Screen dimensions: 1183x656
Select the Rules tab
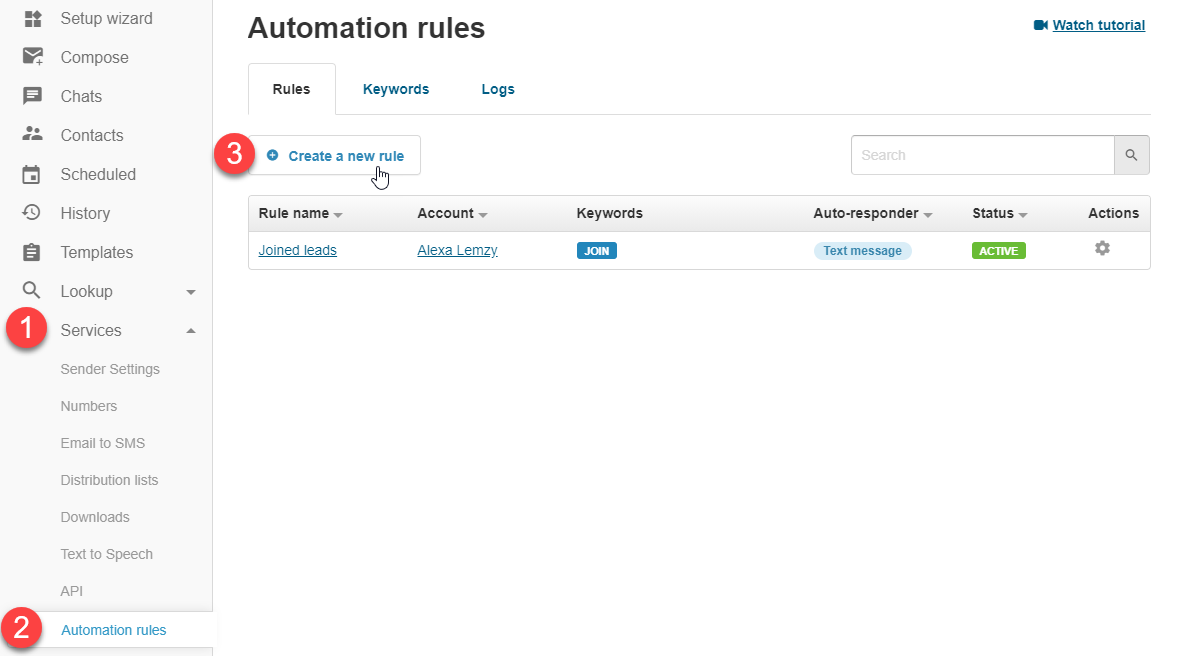click(x=291, y=89)
